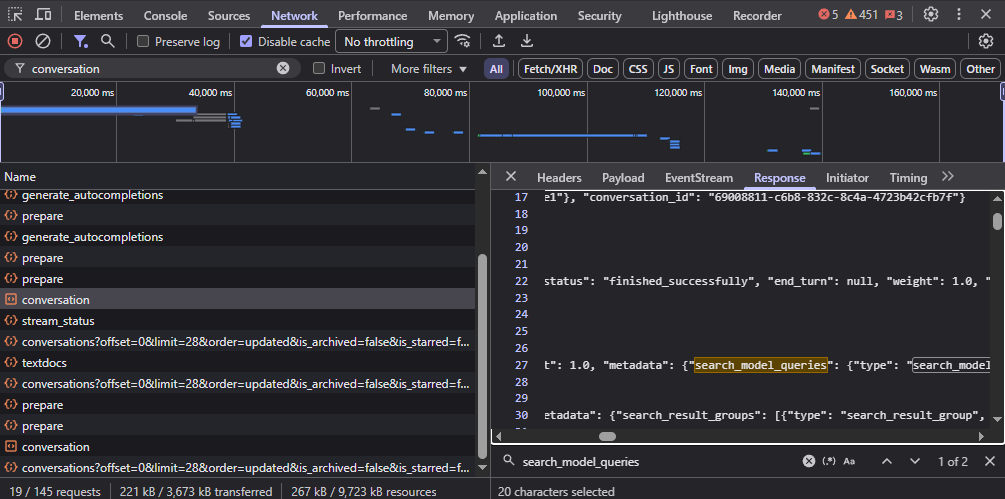1005x499 pixels.
Task: Open the Headers tab of request
Action: (559, 178)
